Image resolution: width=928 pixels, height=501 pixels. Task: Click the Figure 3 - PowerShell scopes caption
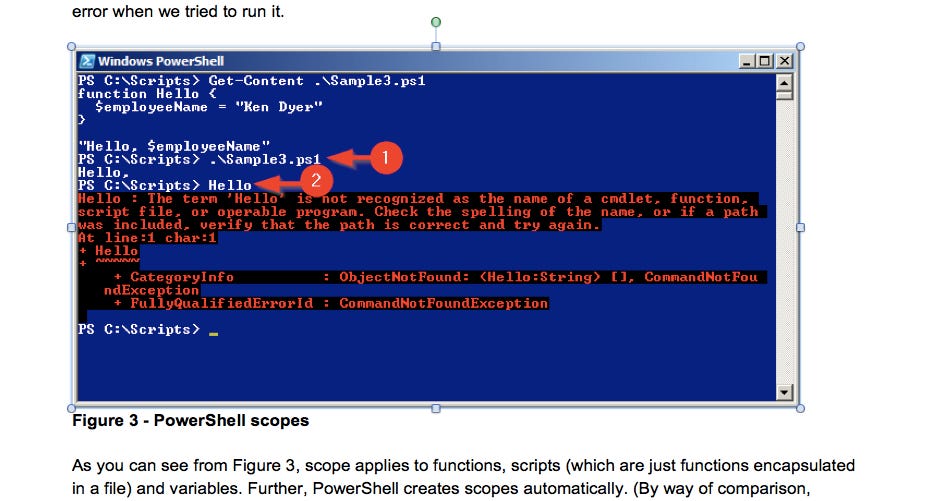(x=190, y=421)
